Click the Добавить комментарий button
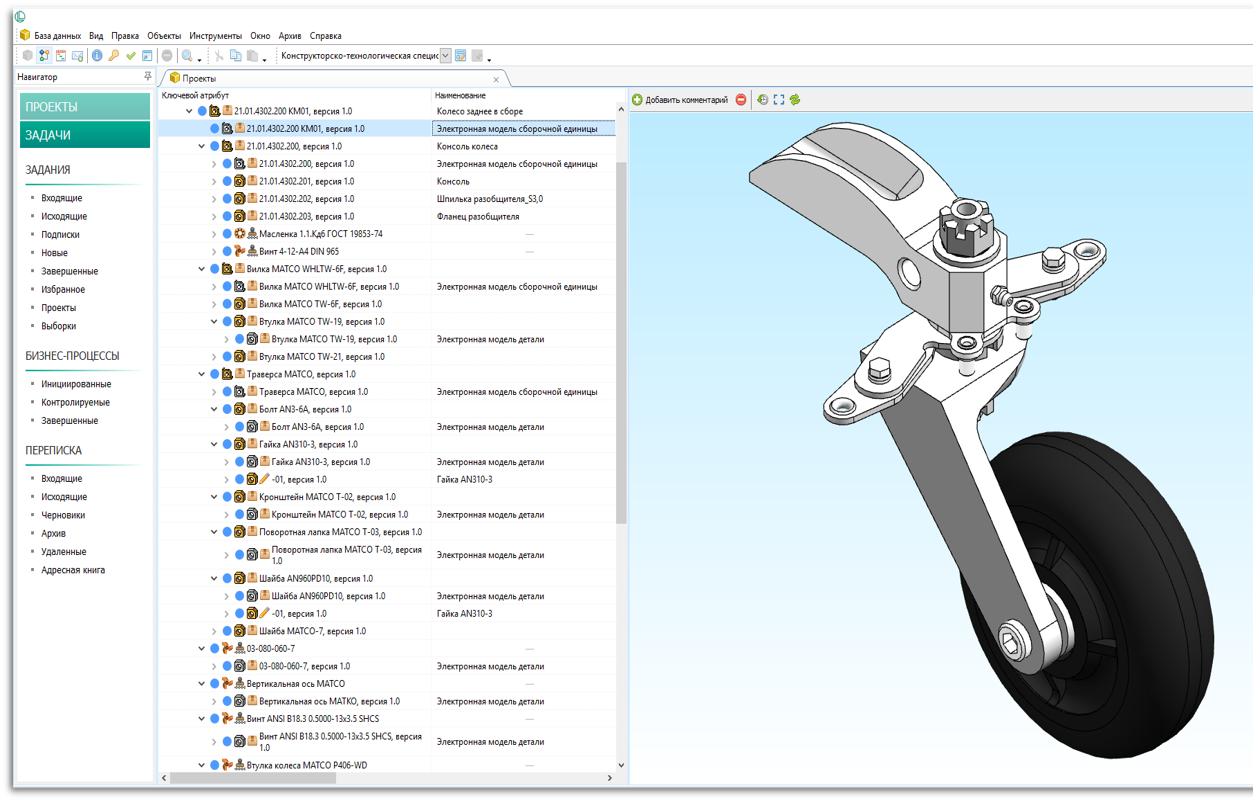The image size is (1253, 802). (x=679, y=100)
